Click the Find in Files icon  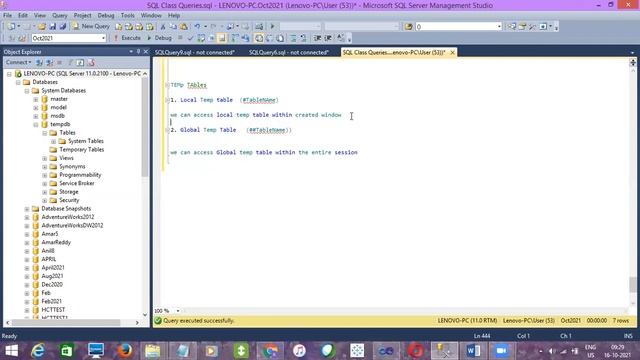pos(408,27)
